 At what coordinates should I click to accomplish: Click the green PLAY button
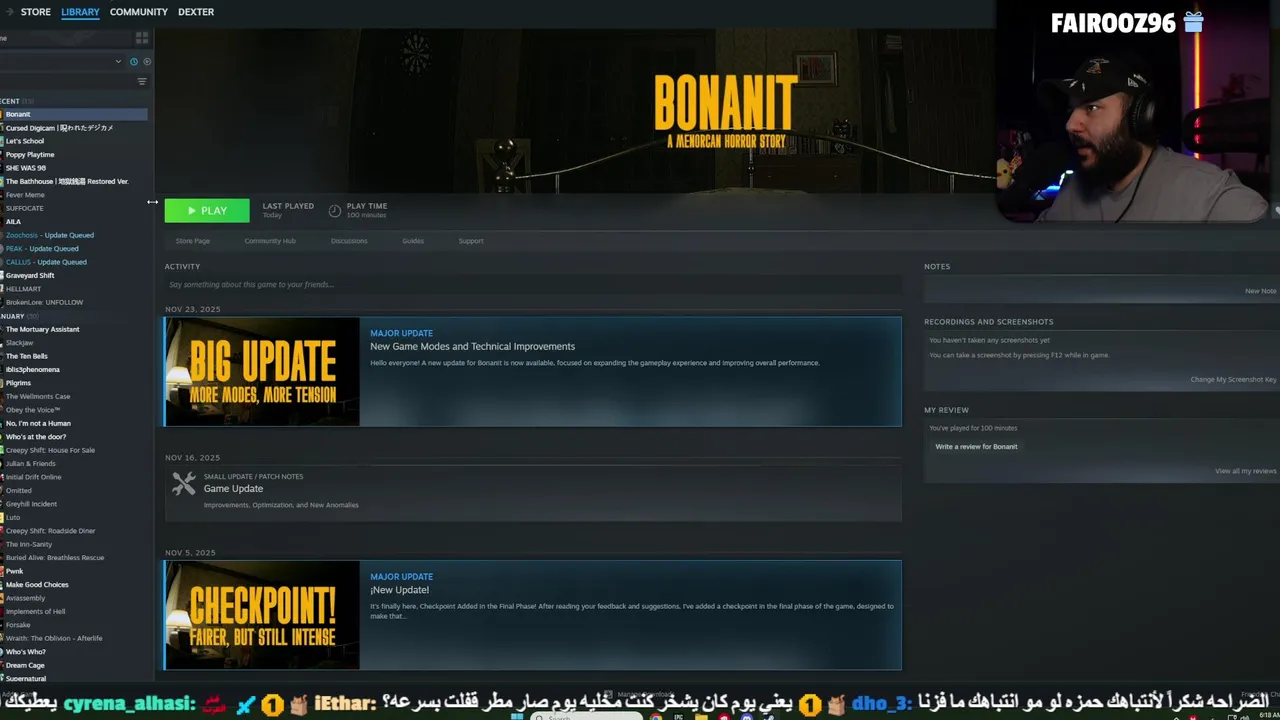coord(207,211)
